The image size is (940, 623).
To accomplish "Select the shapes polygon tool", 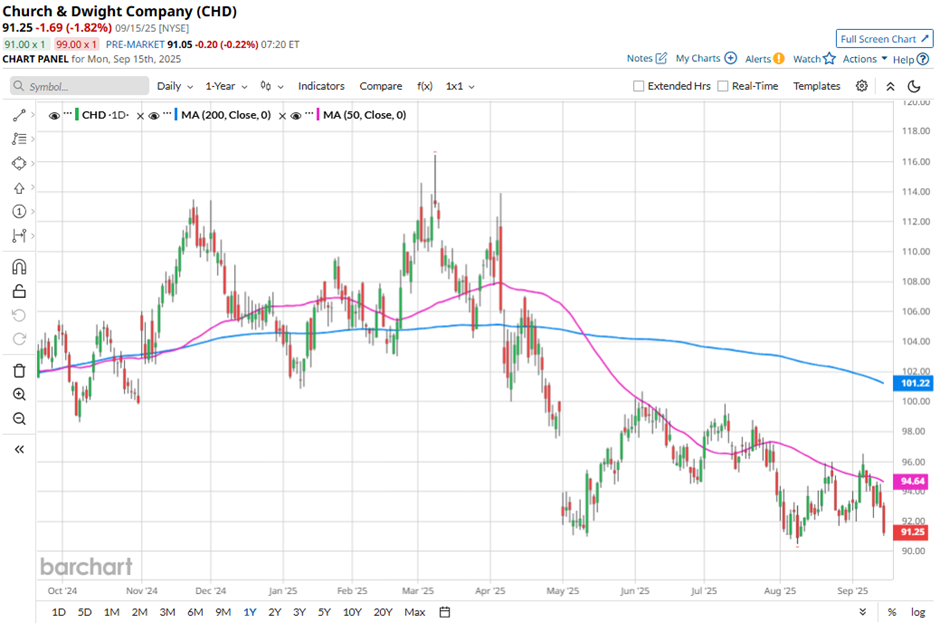I will [x=19, y=163].
